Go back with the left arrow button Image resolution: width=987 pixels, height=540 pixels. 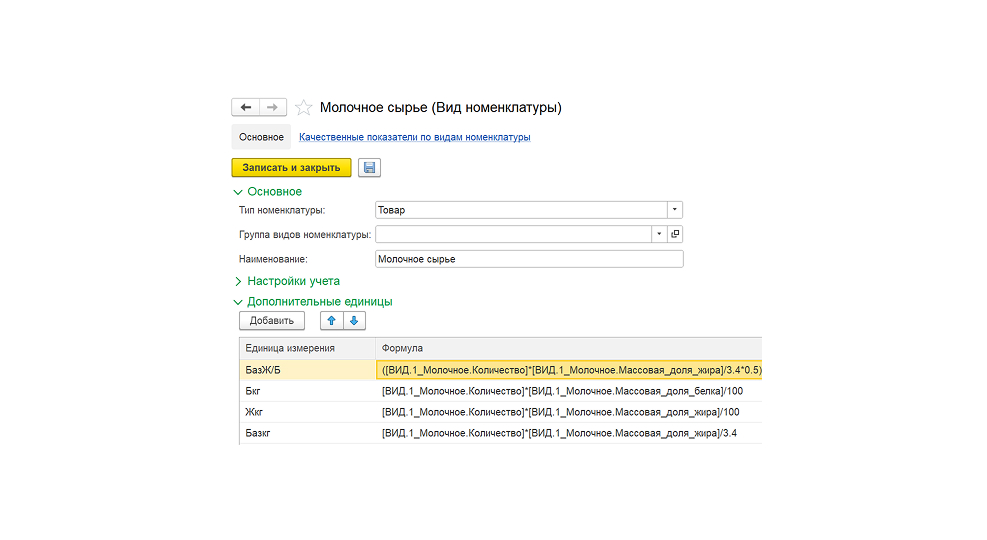(x=245, y=108)
